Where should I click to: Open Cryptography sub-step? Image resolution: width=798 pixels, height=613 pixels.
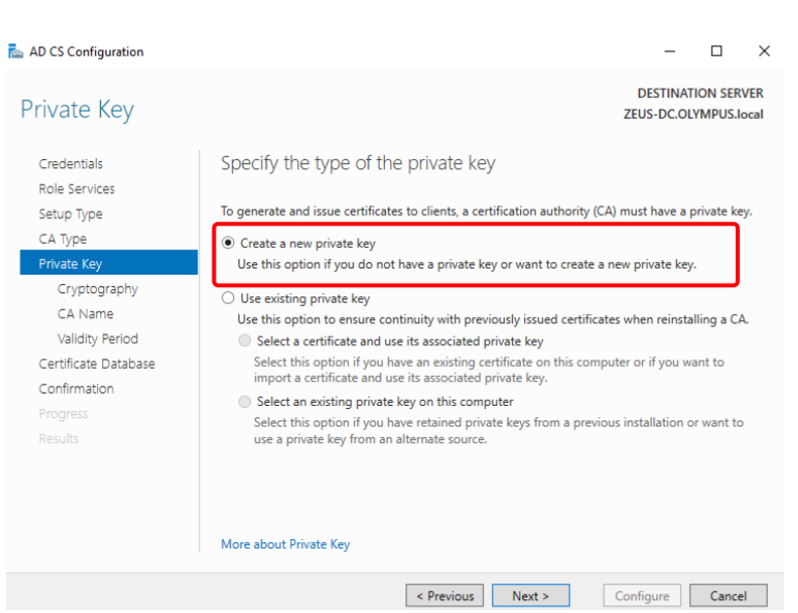[97, 289]
